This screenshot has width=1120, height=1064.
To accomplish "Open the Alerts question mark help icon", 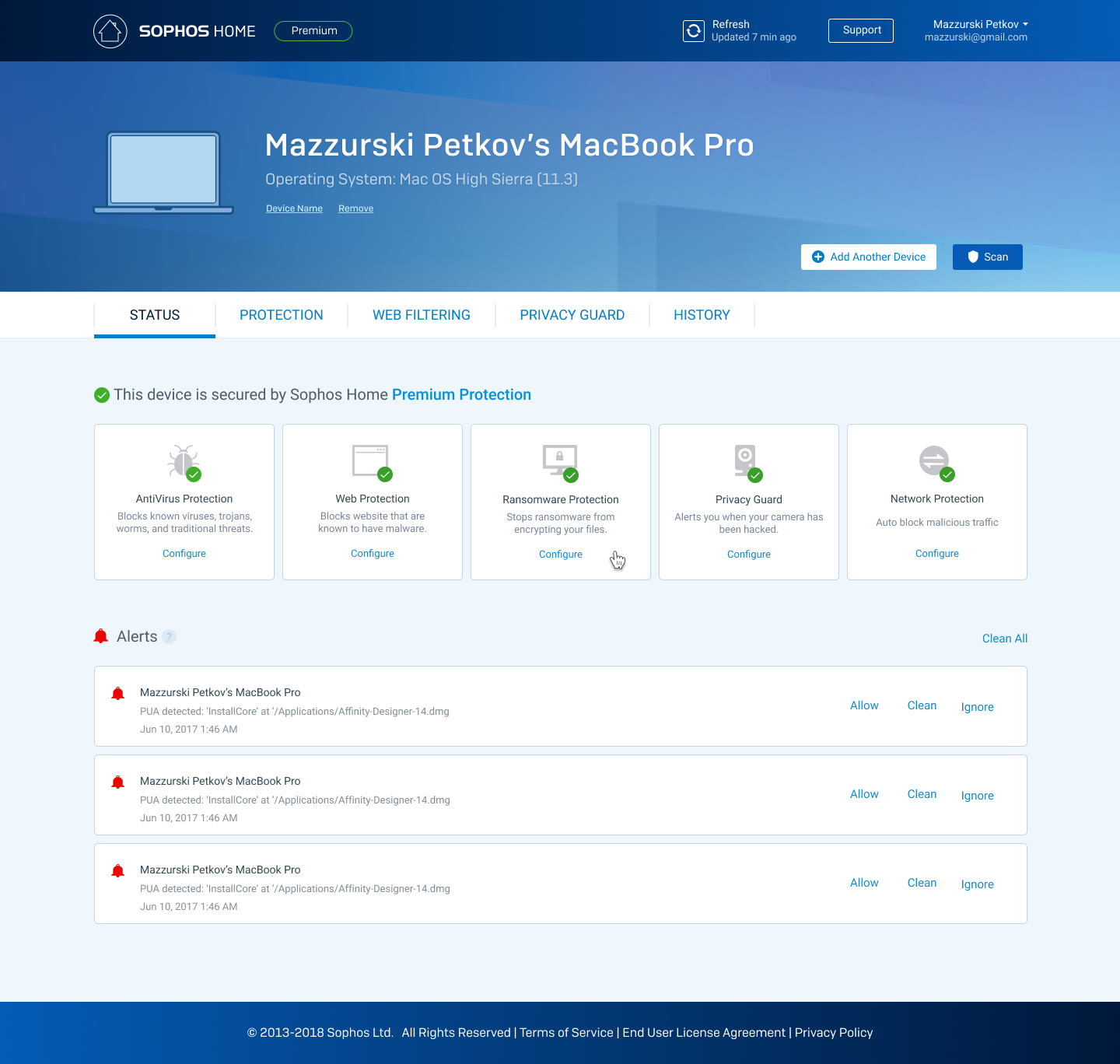I will click(x=170, y=636).
